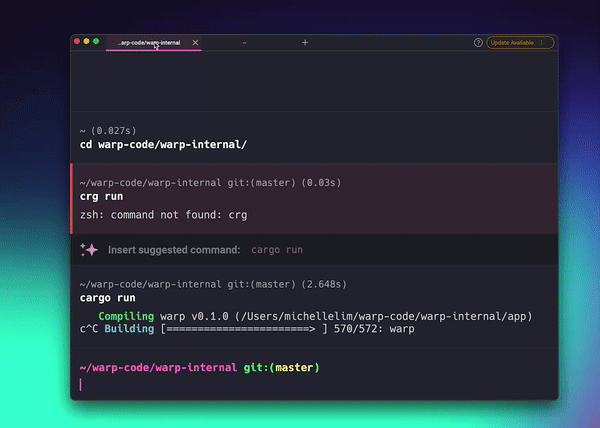Close the warp-internal tab using its X
This screenshot has height=428, width=600.
[x=195, y=42]
